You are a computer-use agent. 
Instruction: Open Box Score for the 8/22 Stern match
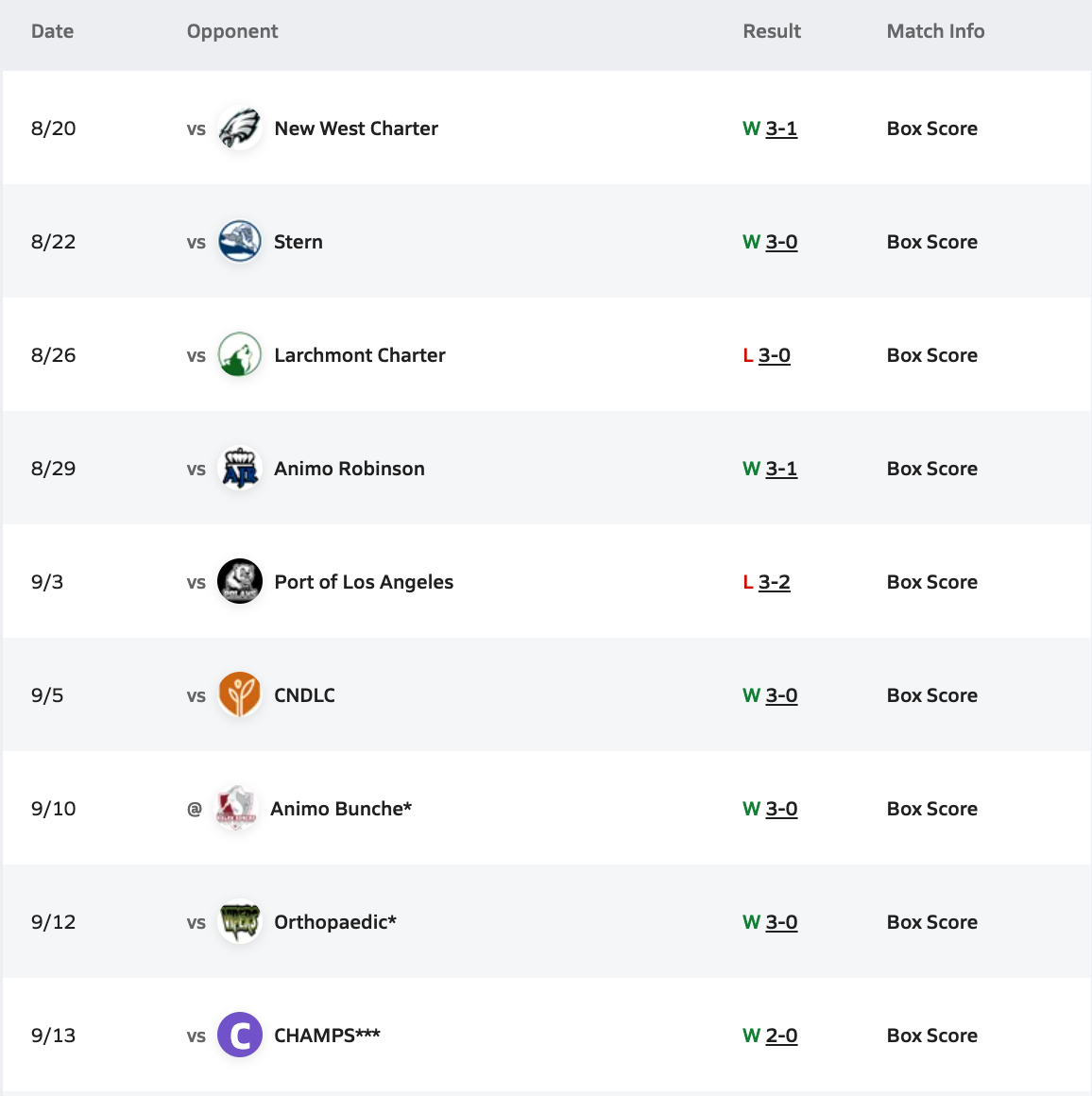pos(931,242)
